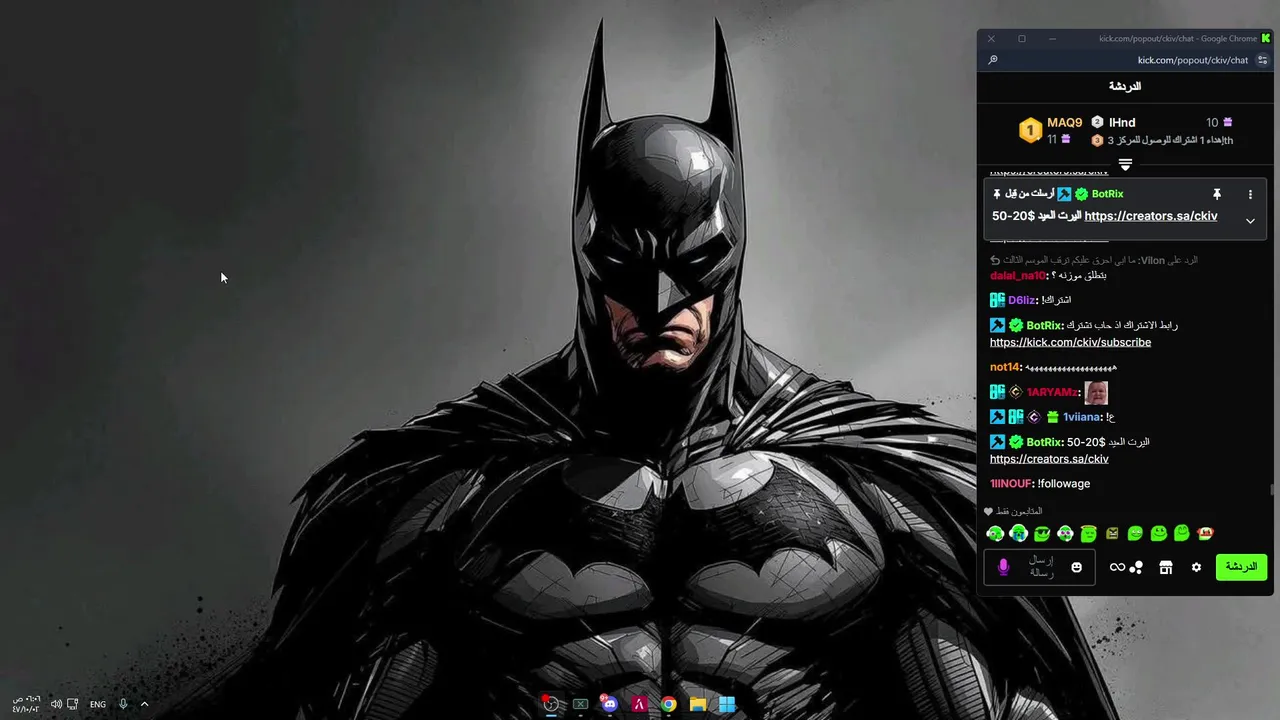
Task: Unpin the pinned BotRix message
Action: click(x=1217, y=194)
